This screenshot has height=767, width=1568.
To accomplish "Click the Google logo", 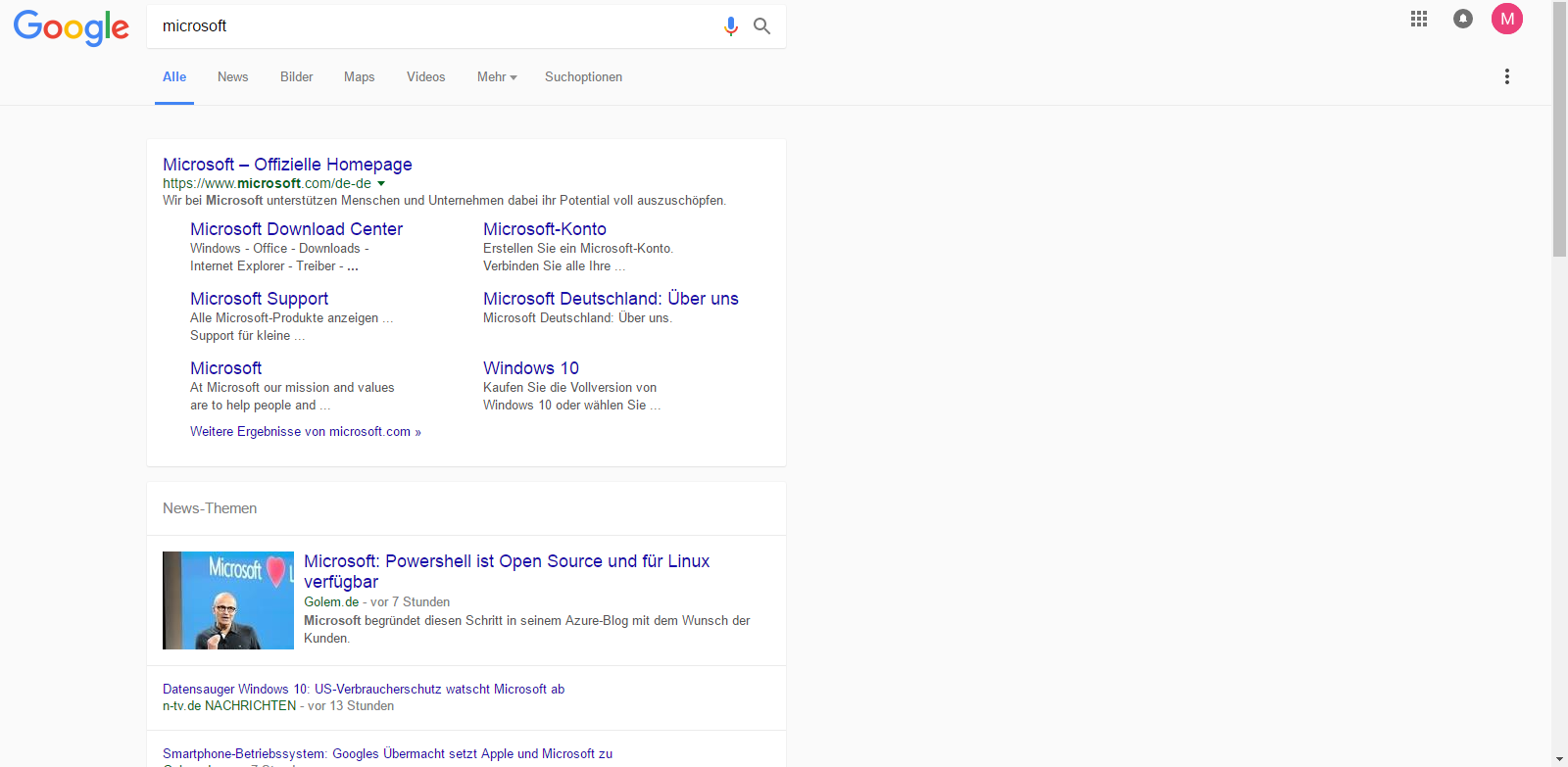I will click(71, 27).
